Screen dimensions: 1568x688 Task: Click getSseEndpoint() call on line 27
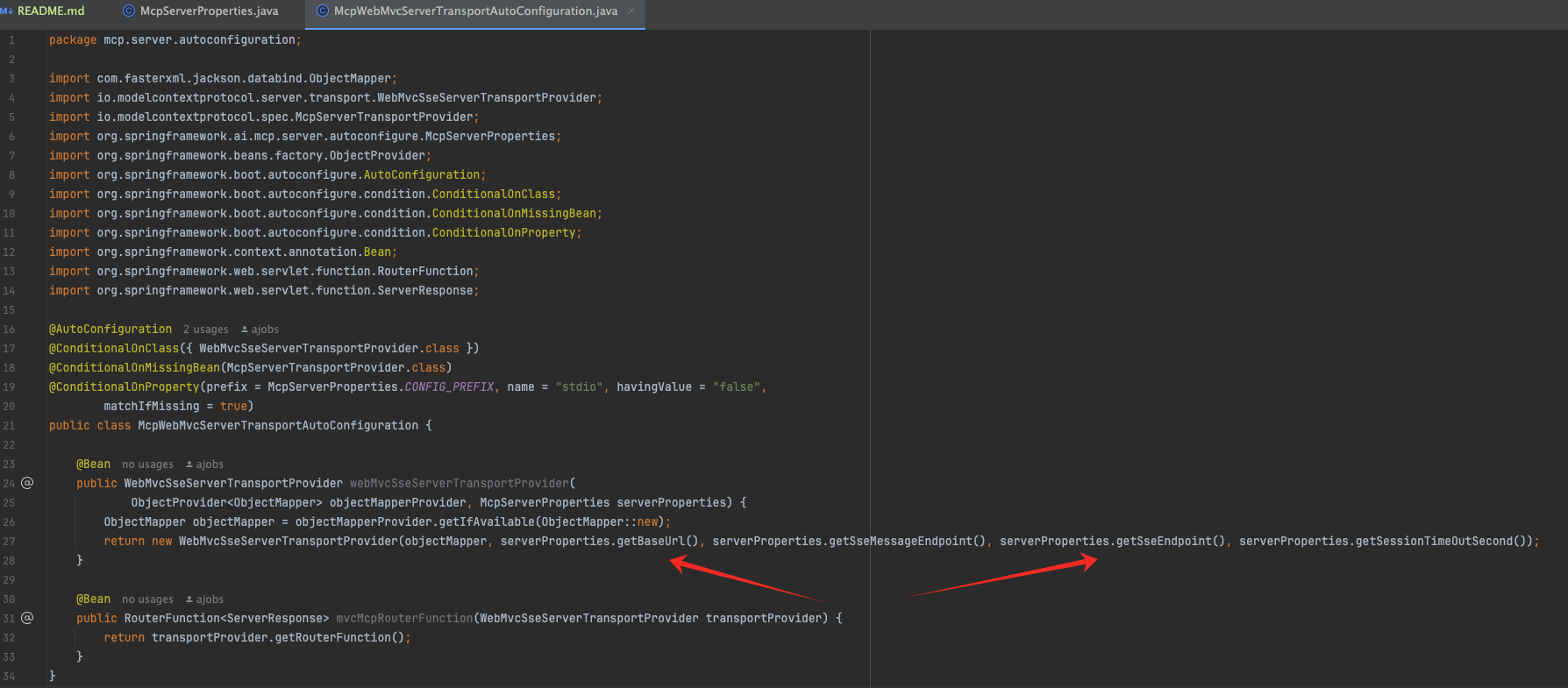tap(1171, 542)
